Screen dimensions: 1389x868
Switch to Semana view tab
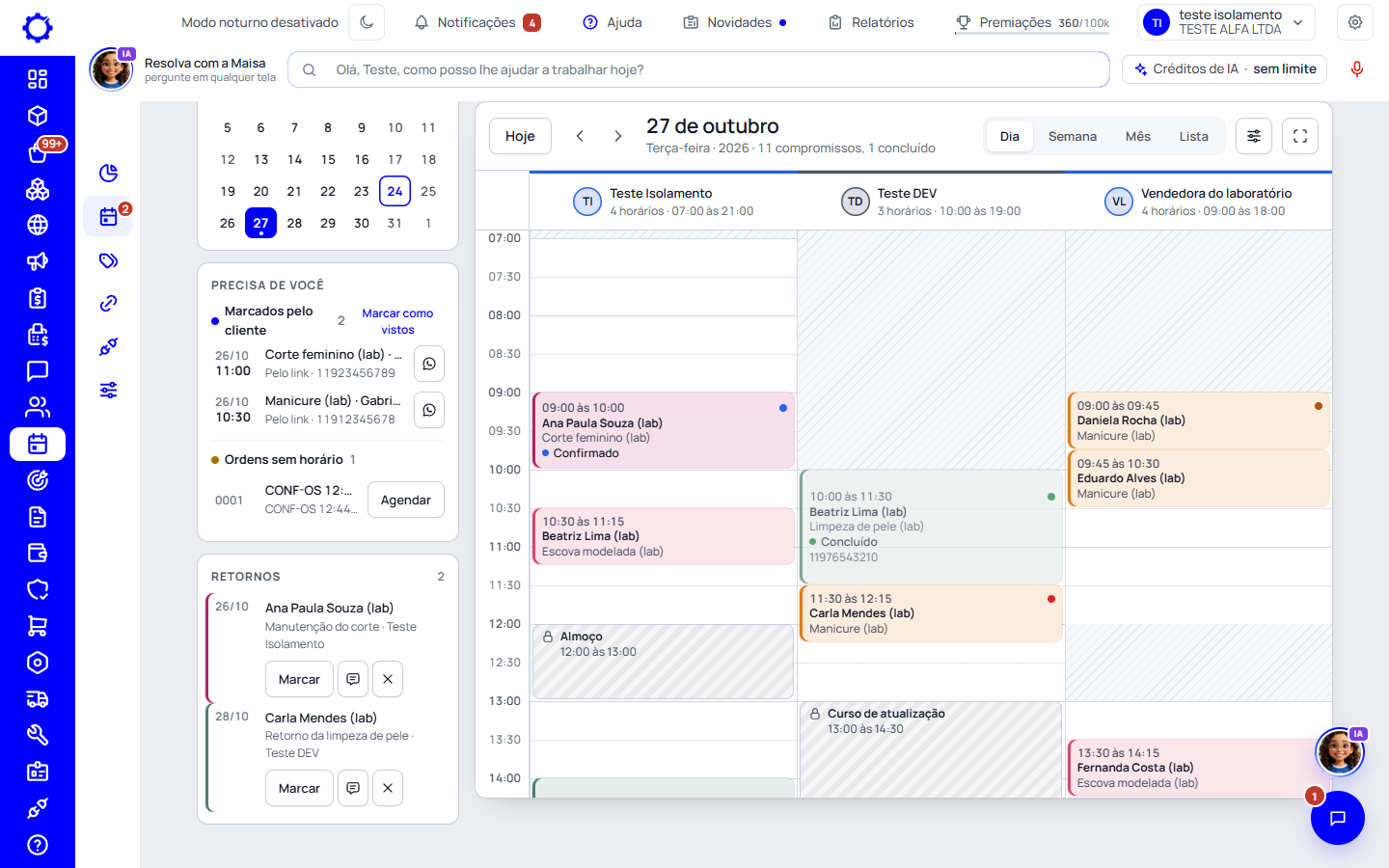click(x=1073, y=136)
